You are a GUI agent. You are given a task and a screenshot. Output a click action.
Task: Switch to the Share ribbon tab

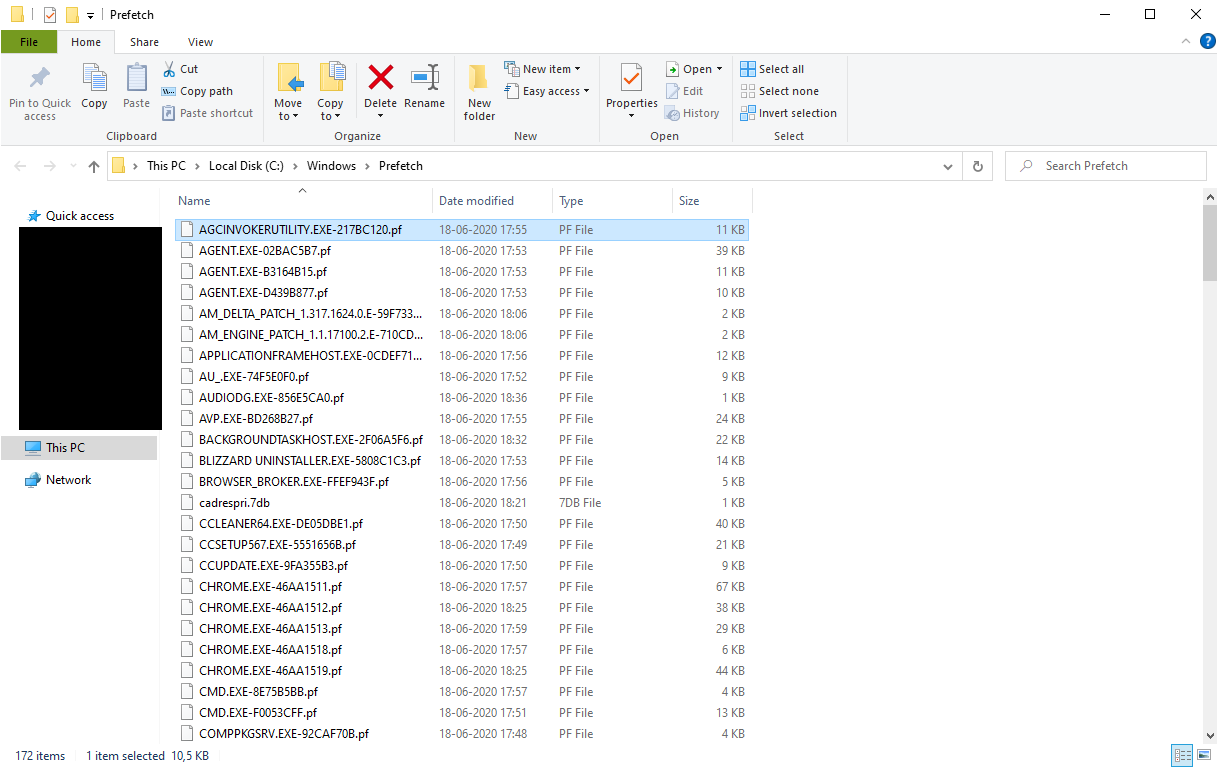tap(144, 42)
